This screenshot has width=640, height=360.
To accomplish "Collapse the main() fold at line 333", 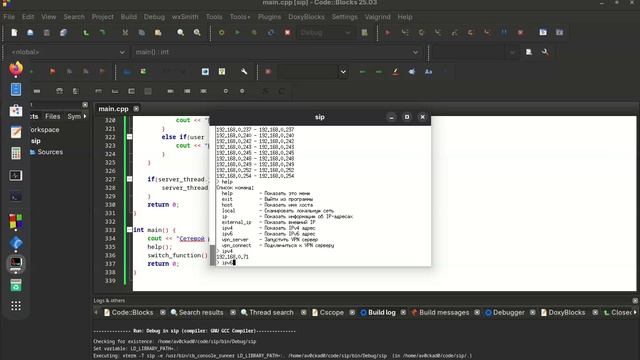I will 129,230.
